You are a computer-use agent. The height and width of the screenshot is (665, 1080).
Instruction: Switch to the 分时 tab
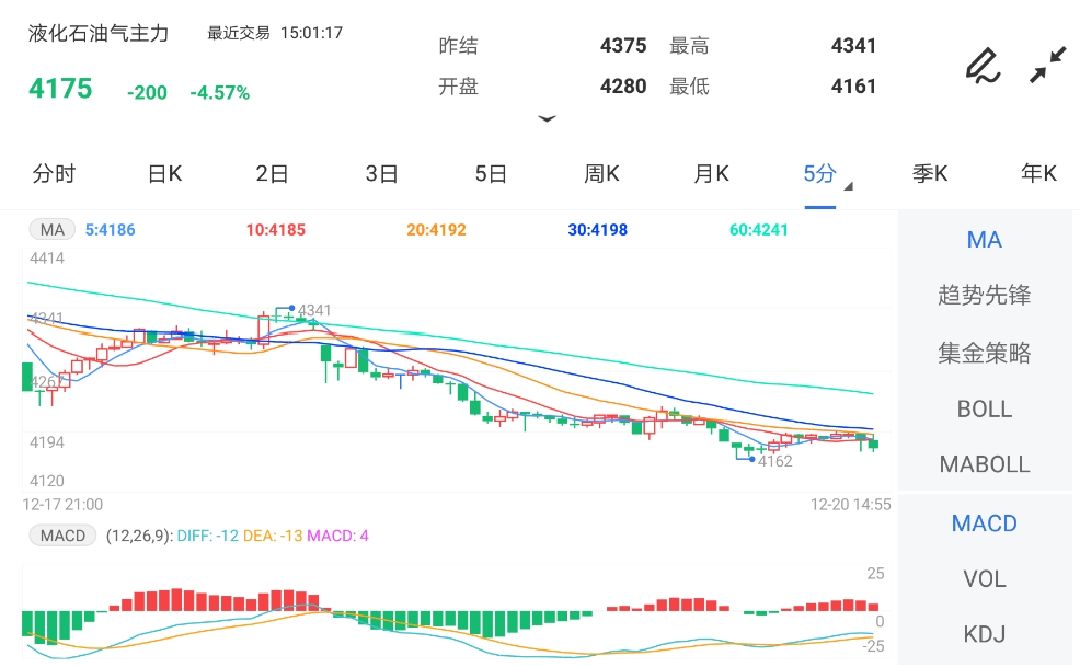pos(55,173)
